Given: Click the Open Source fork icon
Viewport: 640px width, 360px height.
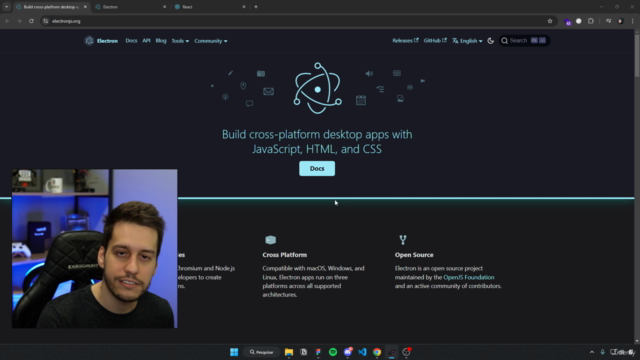Looking at the screenshot, I should coord(403,240).
